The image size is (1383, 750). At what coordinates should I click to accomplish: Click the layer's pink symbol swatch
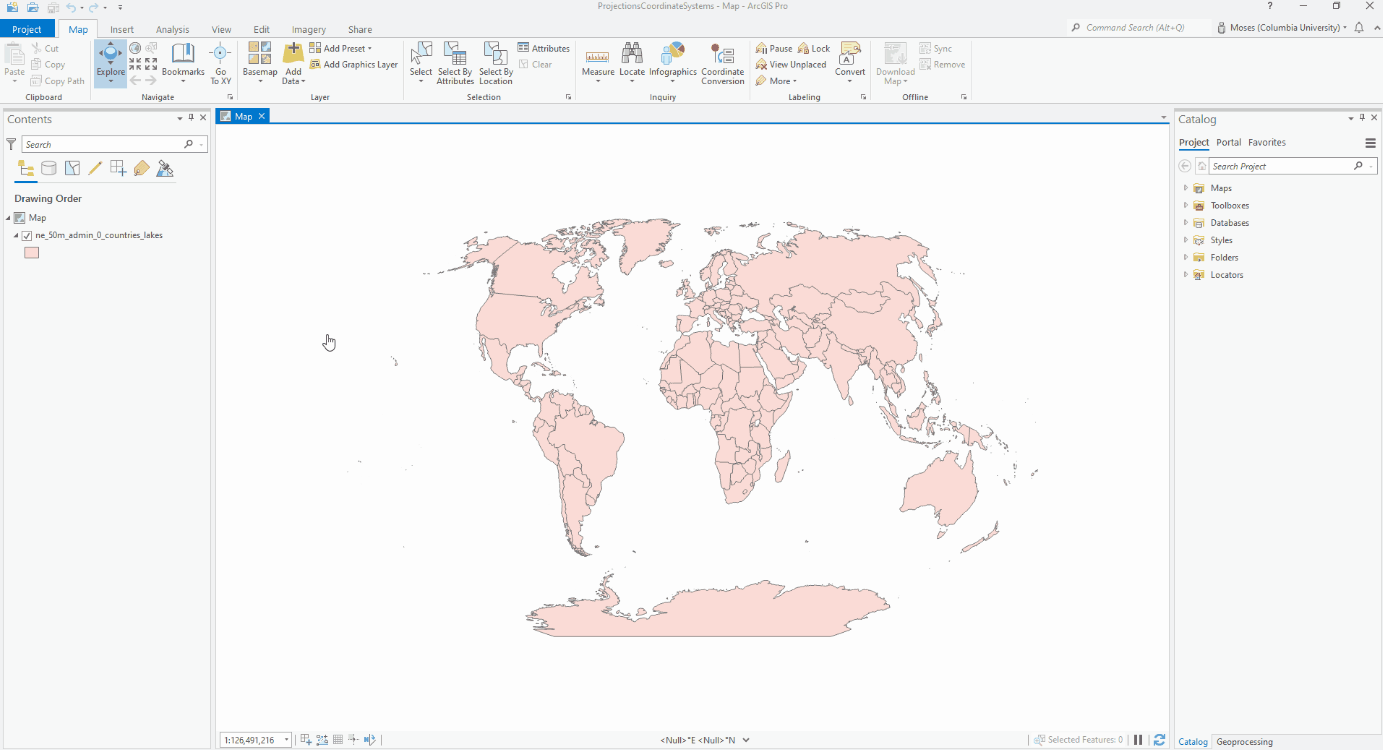tap(31, 252)
